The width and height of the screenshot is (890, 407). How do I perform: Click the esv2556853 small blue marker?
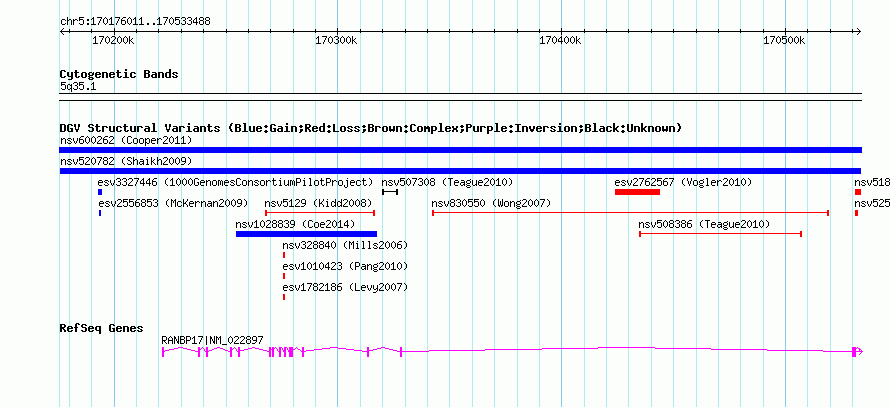point(100,213)
